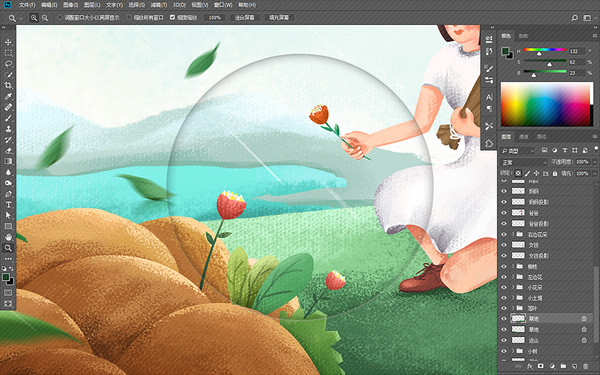This screenshot has width=600, height=375.
Task: Select the Pen tool
Action: coord(8,194)
